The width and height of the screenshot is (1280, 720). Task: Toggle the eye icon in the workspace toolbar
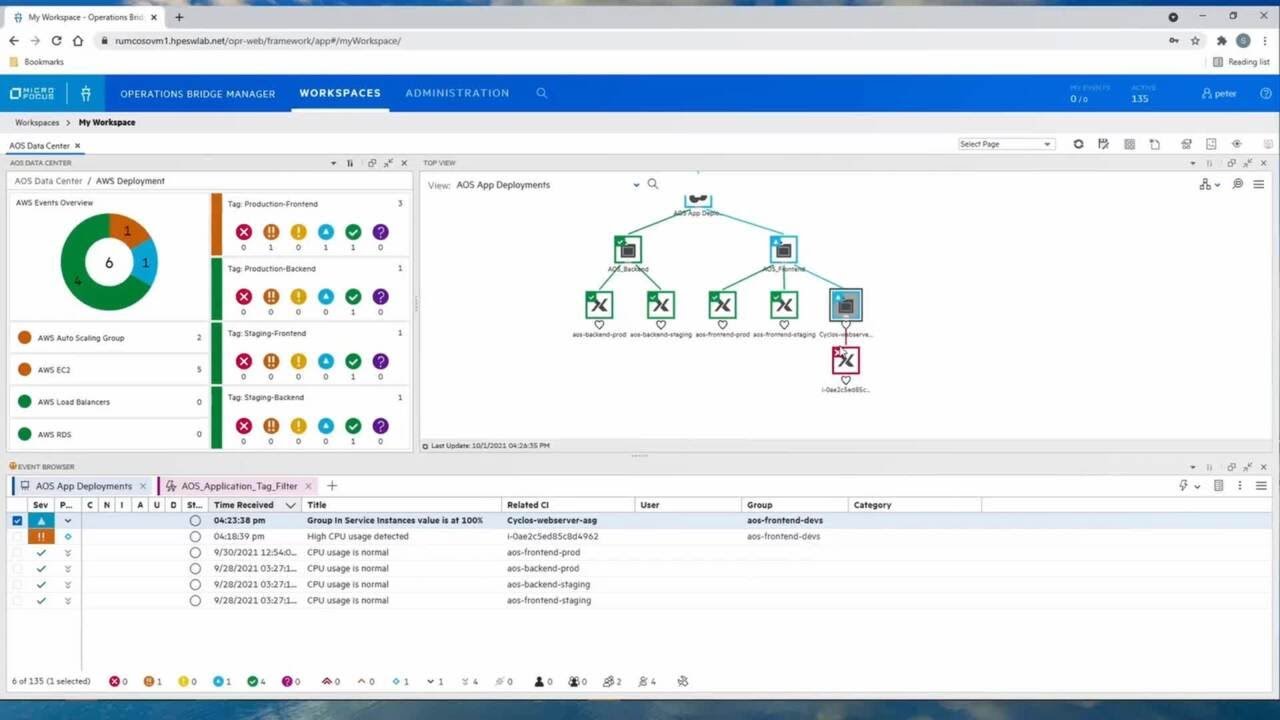pyautogui.click(x=1237, y=144)
